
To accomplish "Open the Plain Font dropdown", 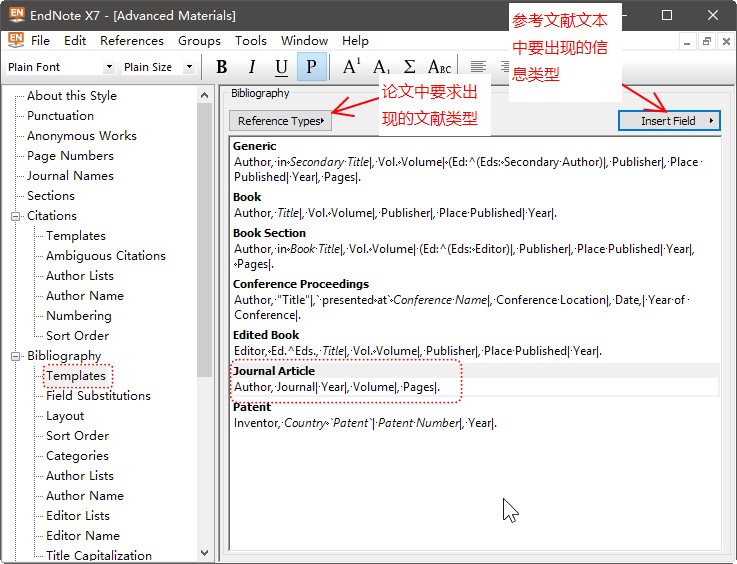I will (x=109, y=67).
